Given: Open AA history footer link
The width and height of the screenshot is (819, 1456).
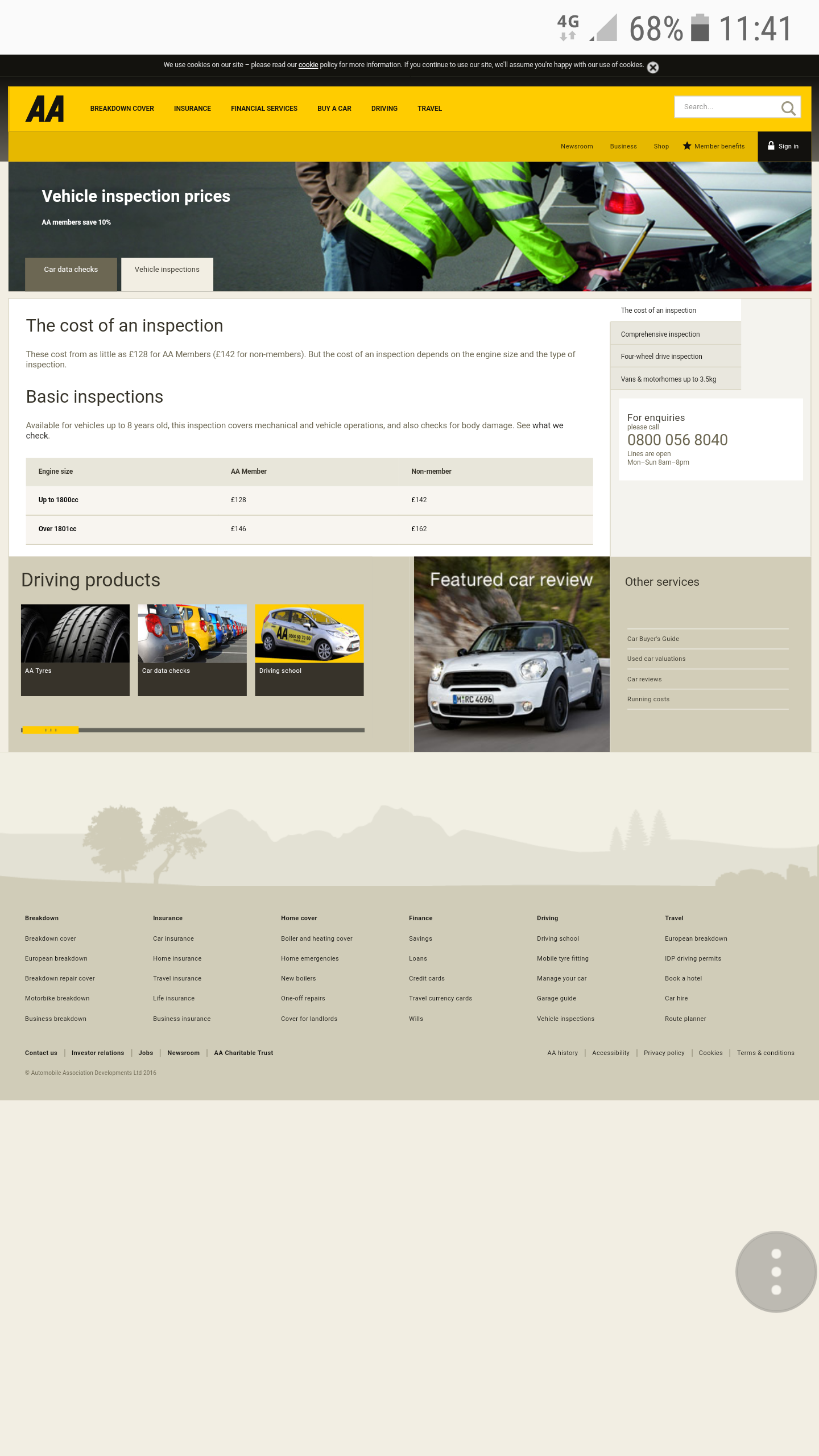Looking at the screenshot, I should tap(562, 1053).
